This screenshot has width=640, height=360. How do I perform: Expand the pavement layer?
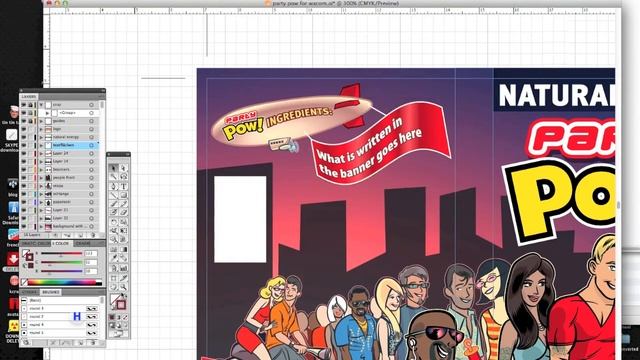coord(41,202)
